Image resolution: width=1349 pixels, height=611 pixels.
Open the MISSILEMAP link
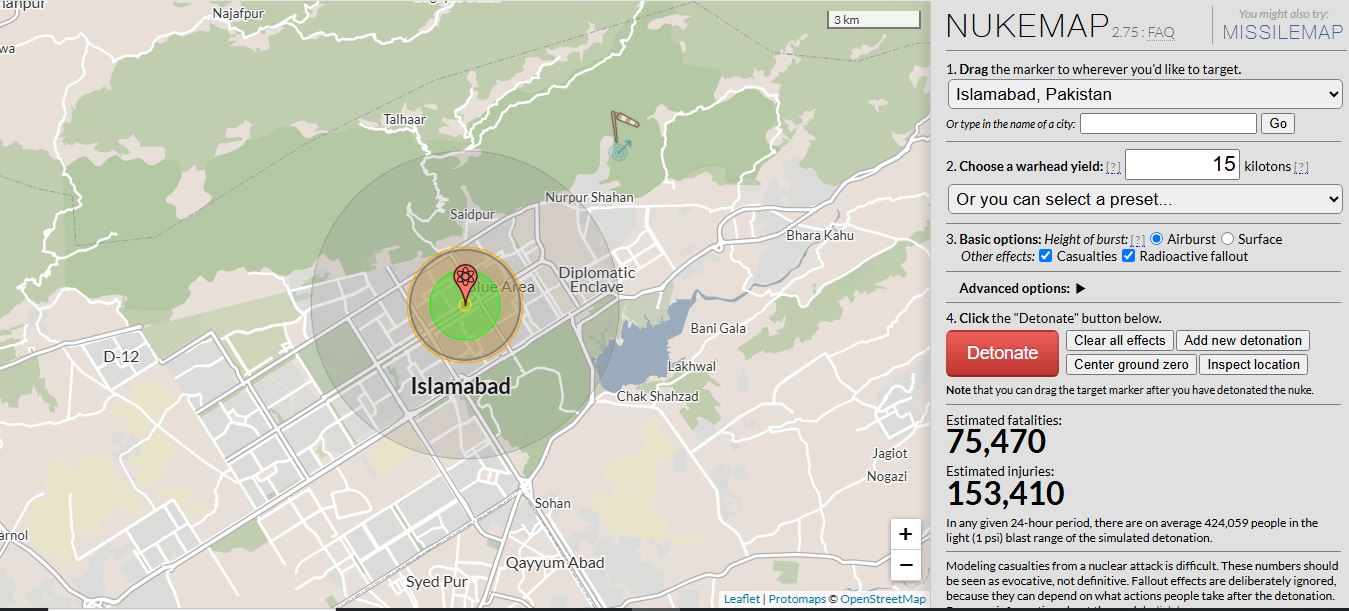[1282, 32]
